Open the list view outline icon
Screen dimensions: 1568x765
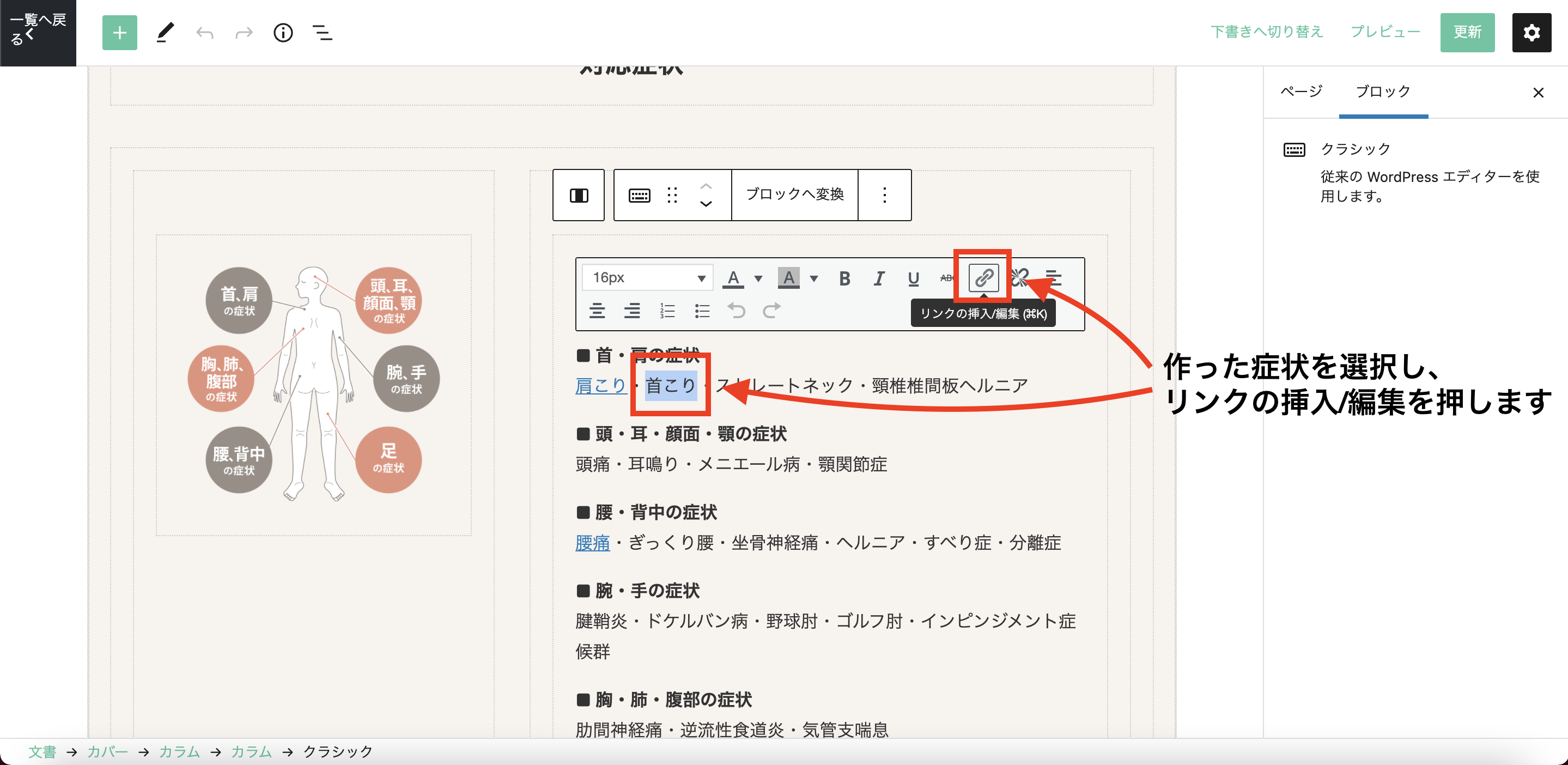tap(322, 33)
